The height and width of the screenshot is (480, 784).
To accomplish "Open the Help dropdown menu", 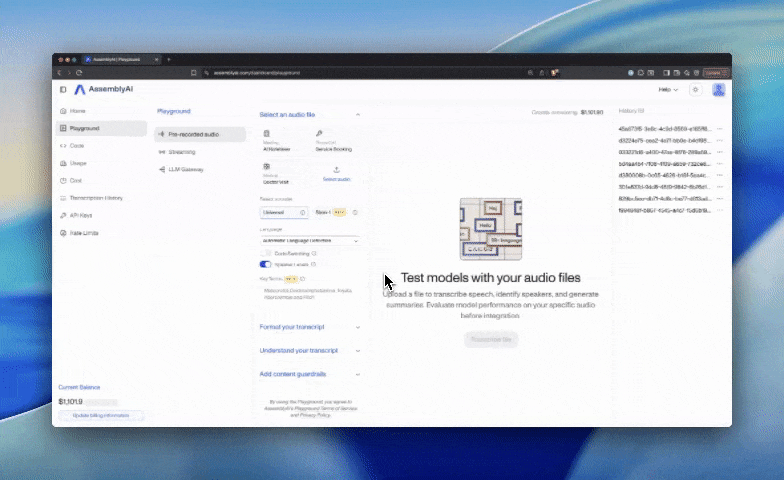I will click(x=668, y=90).
